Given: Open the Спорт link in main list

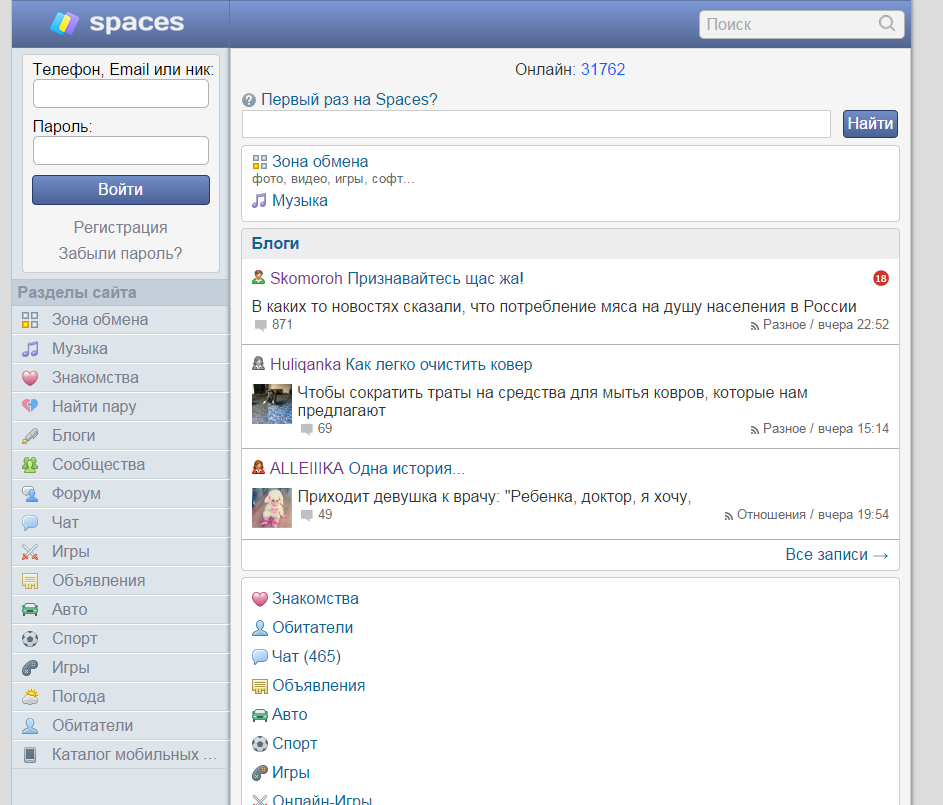Looking at the screenshot, I should 295,744.
